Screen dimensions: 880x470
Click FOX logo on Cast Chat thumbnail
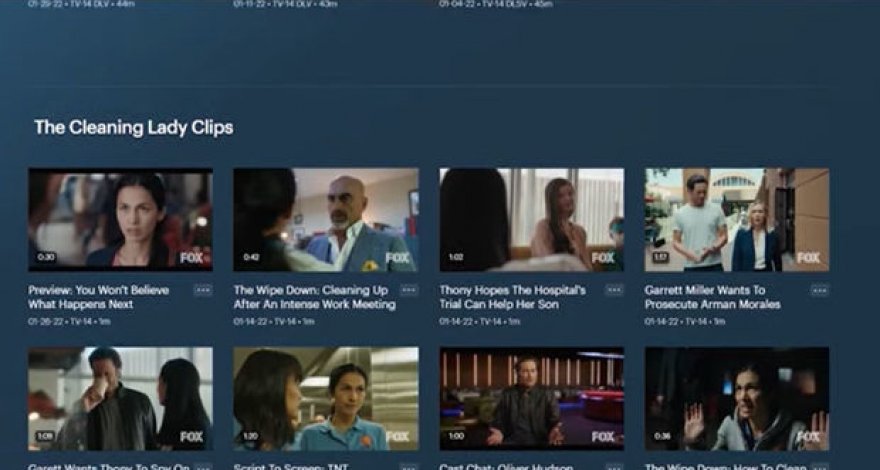[x=603, y=437]
